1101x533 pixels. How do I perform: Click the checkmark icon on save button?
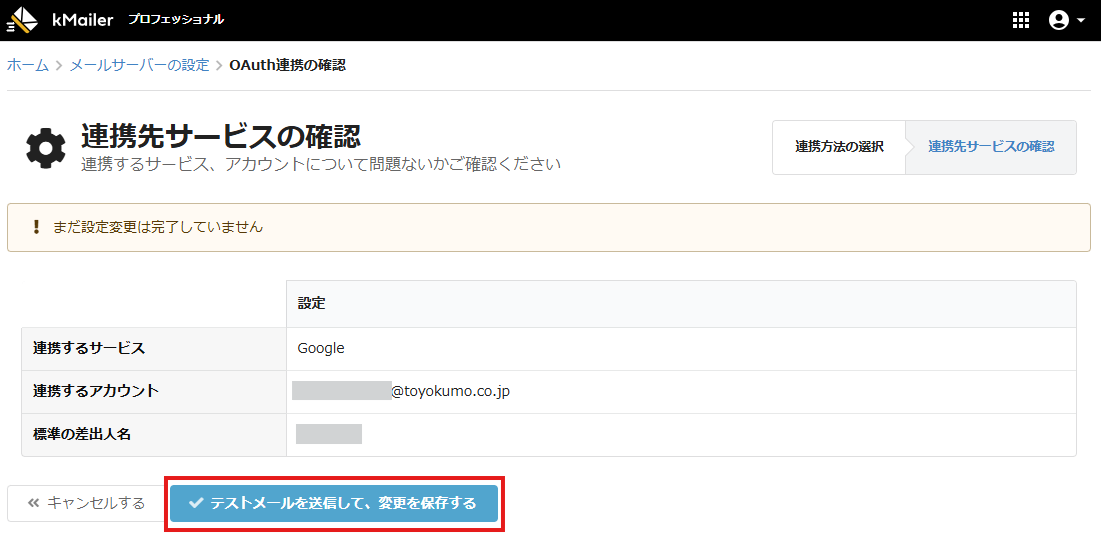coord(196,503)
